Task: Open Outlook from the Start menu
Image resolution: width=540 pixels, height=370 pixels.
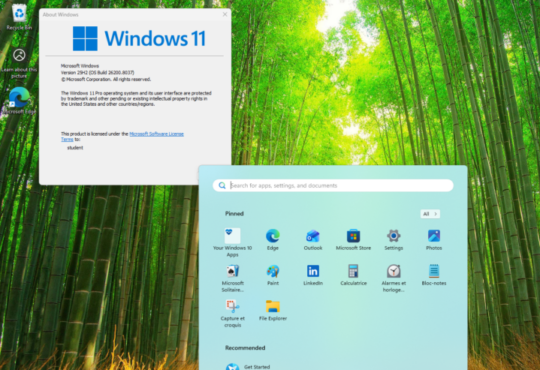Action: click(313, 239)
